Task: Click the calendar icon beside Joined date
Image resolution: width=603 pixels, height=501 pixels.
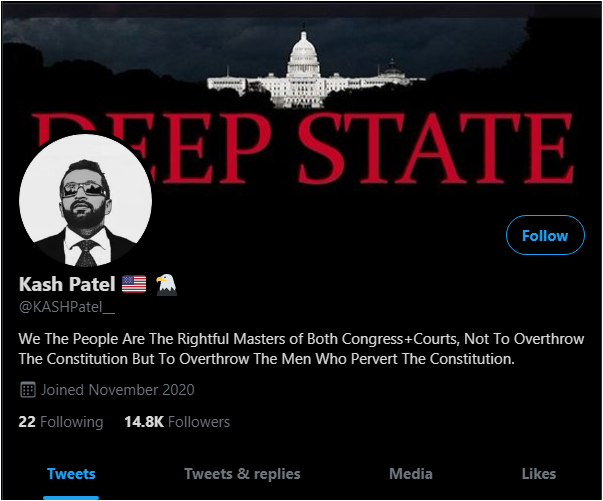Action: click(x=28, y=390)
